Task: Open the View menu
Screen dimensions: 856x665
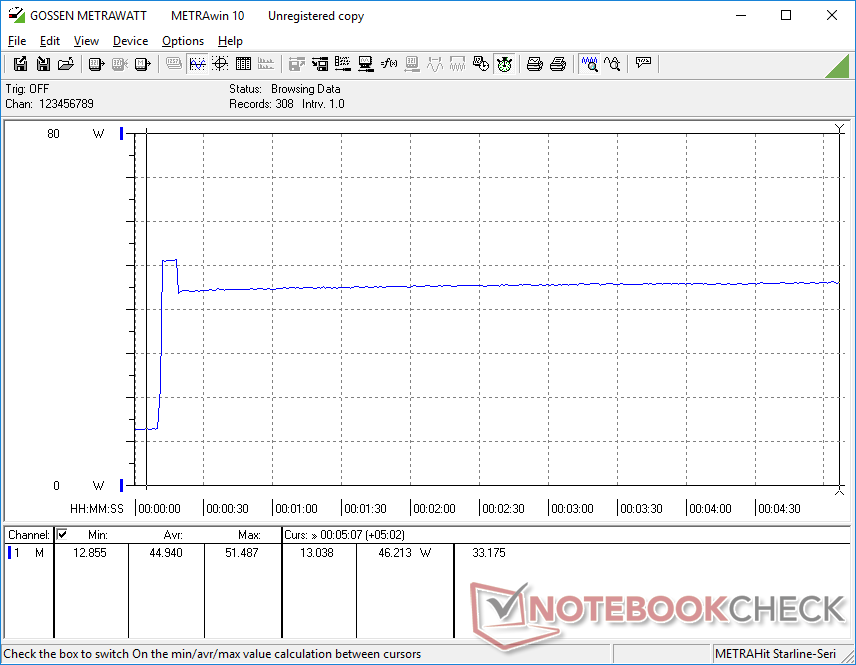Action: pos(86,41)
